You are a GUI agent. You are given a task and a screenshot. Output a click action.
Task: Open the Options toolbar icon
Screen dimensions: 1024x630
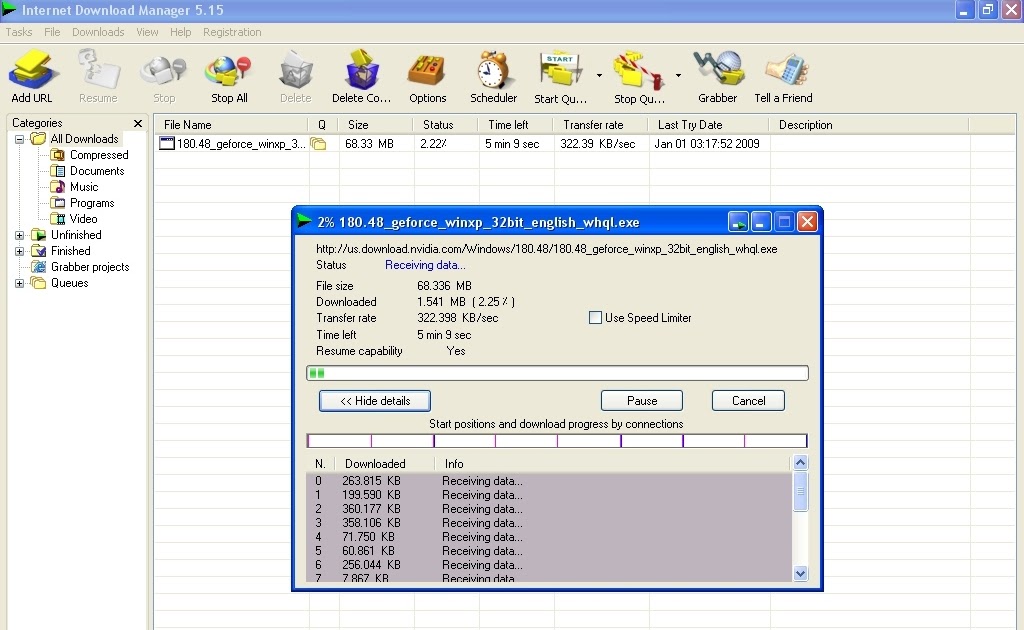426,71
